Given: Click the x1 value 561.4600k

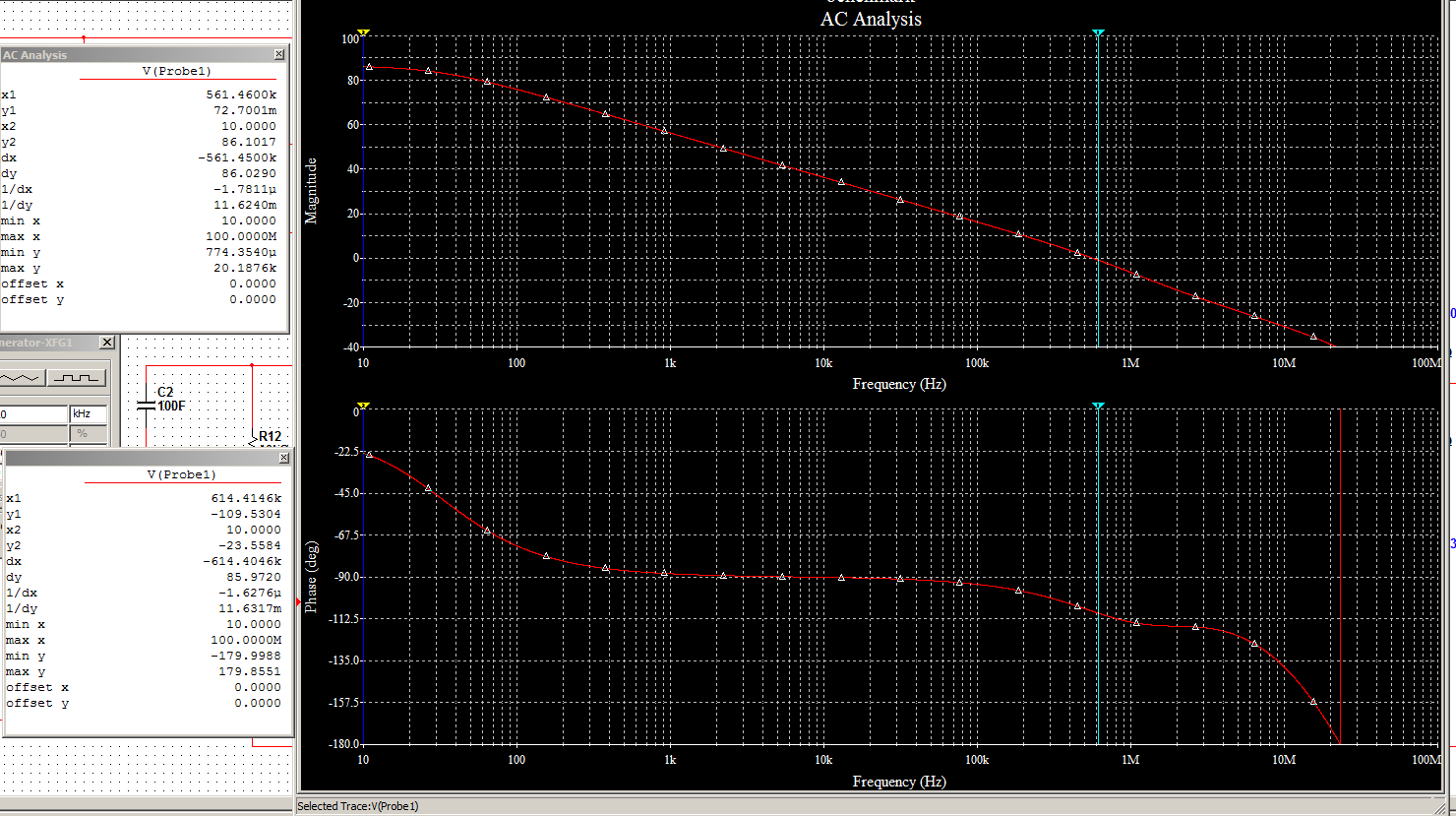Looking at the screenshot, I should click(241, 94).
